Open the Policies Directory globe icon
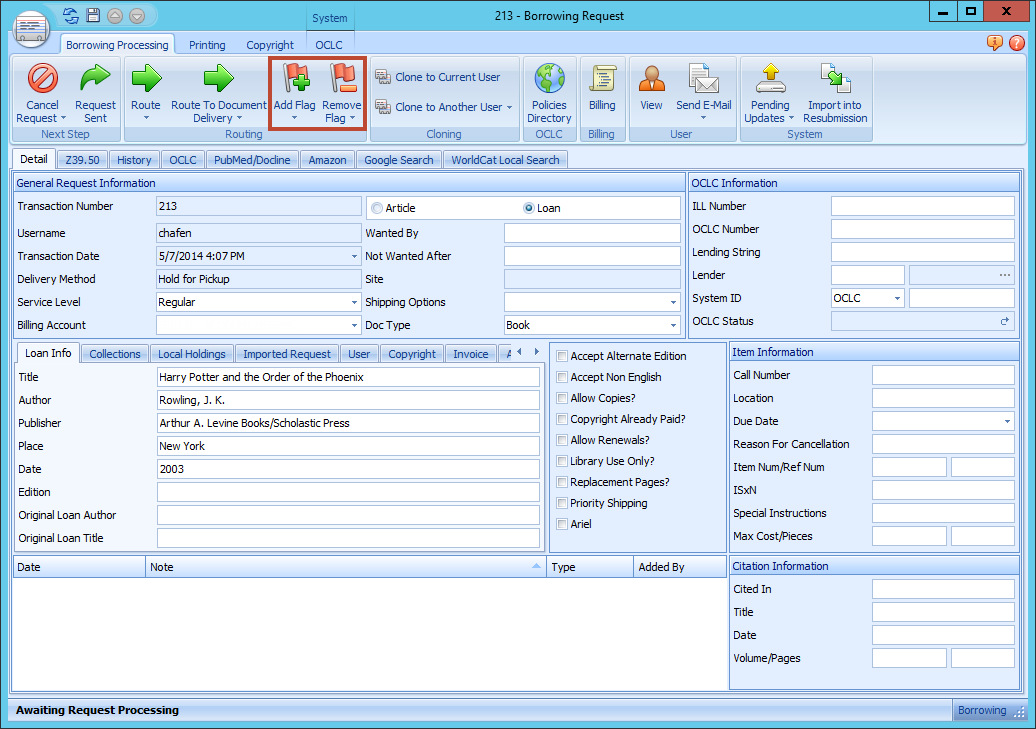The image size is (1036, 729). pyautogui.click(x=549, y=79)
